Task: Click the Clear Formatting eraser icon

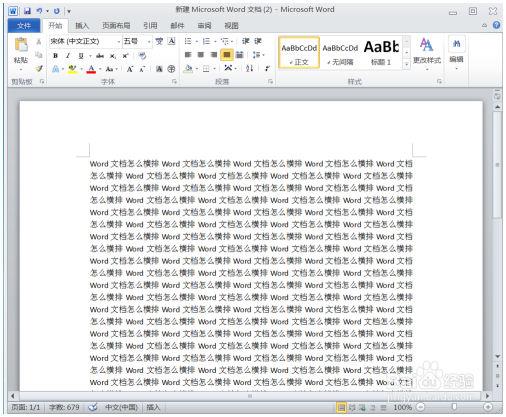Action: point(142,56)
